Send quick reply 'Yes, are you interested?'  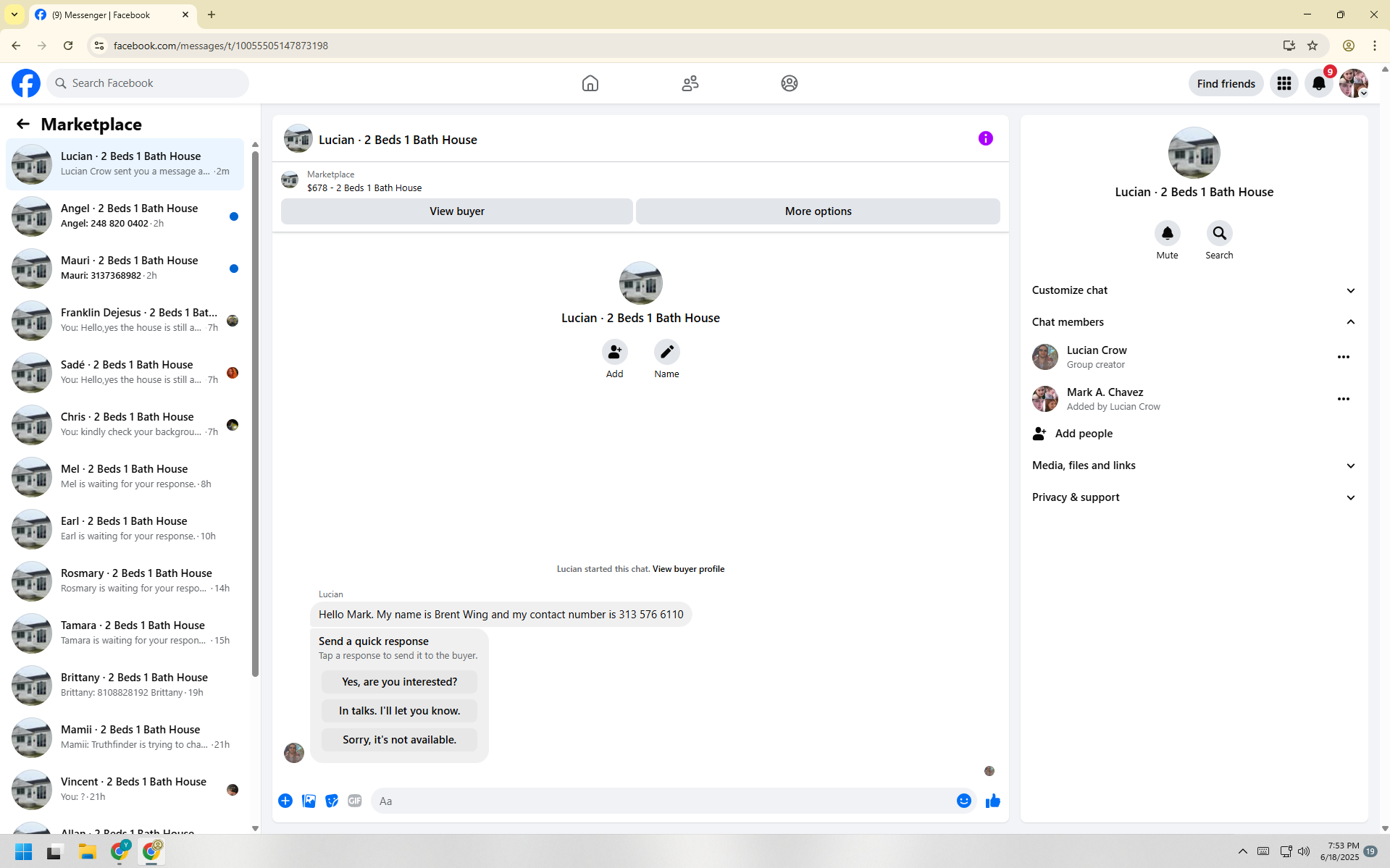(399, 682)
